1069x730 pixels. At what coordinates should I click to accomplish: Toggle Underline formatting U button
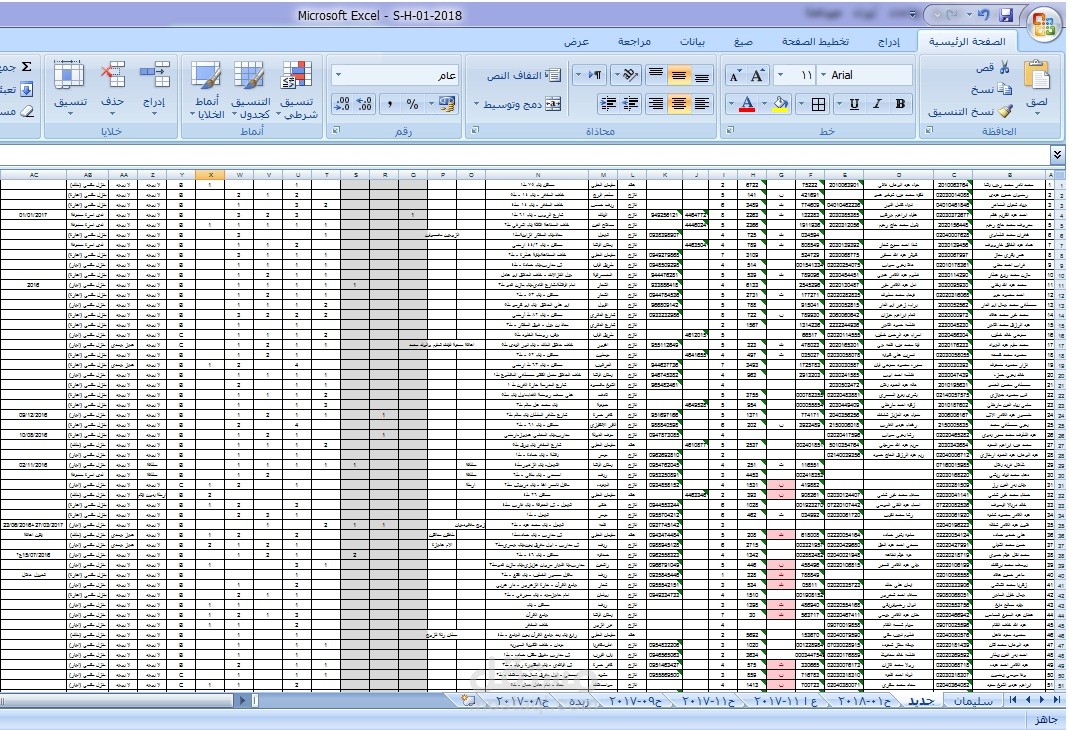854,104
